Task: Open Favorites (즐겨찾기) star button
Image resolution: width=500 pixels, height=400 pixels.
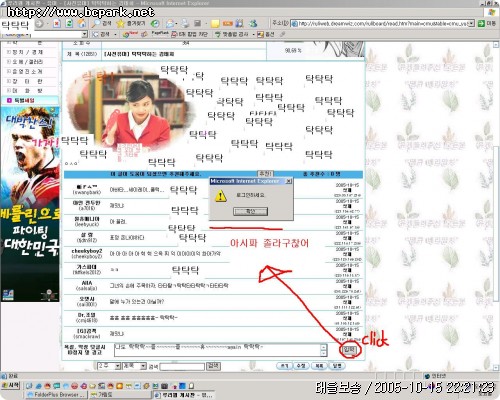Action: 131,23
